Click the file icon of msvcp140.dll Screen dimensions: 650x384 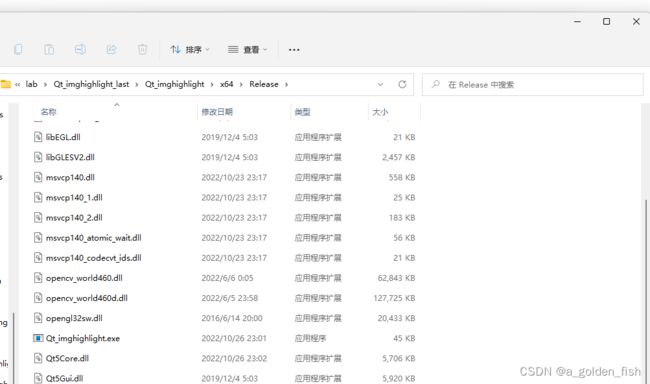38,177
